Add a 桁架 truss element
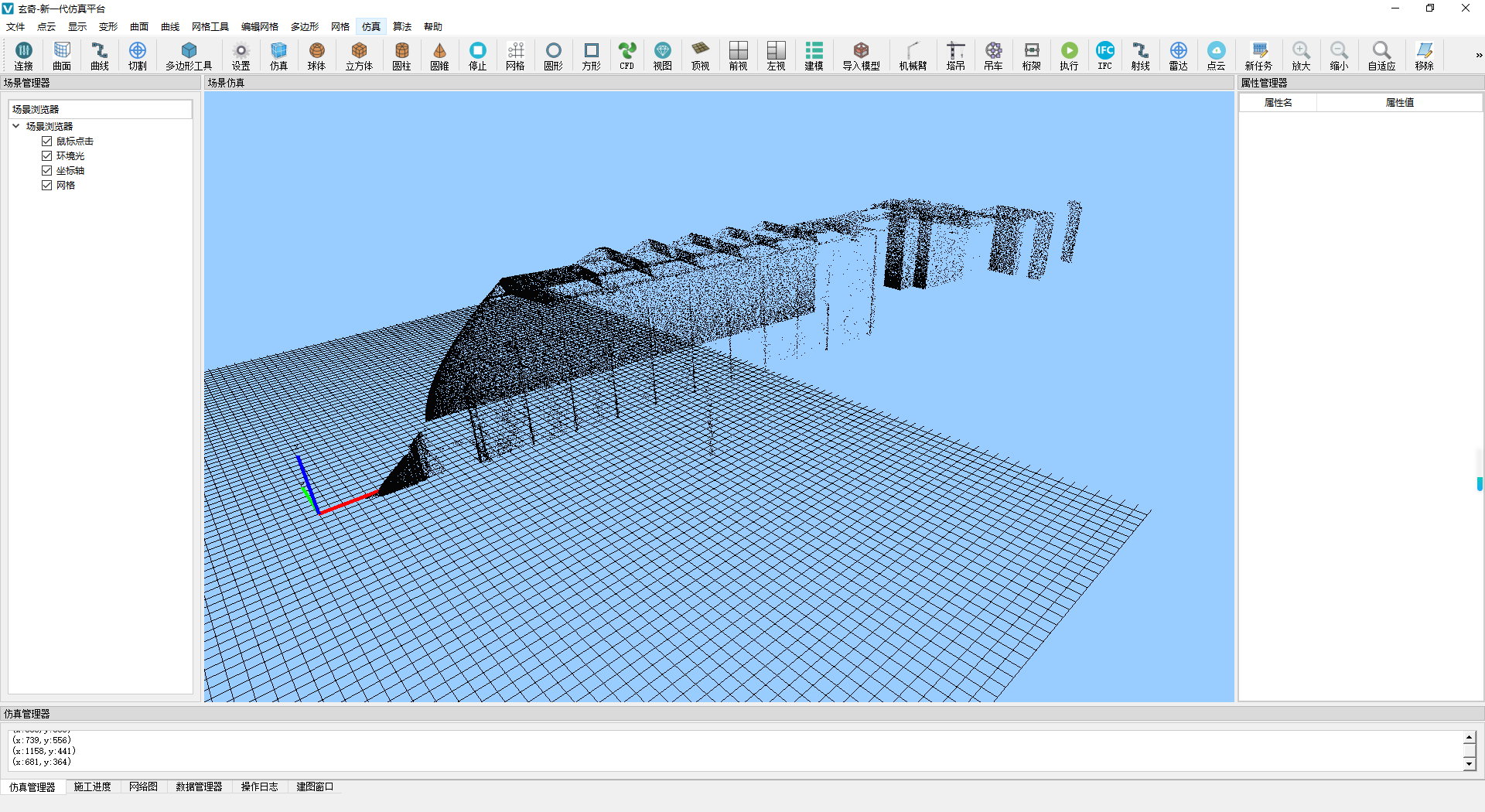1485x812 pixels. pyautogui.click(x=1032, y=56)
